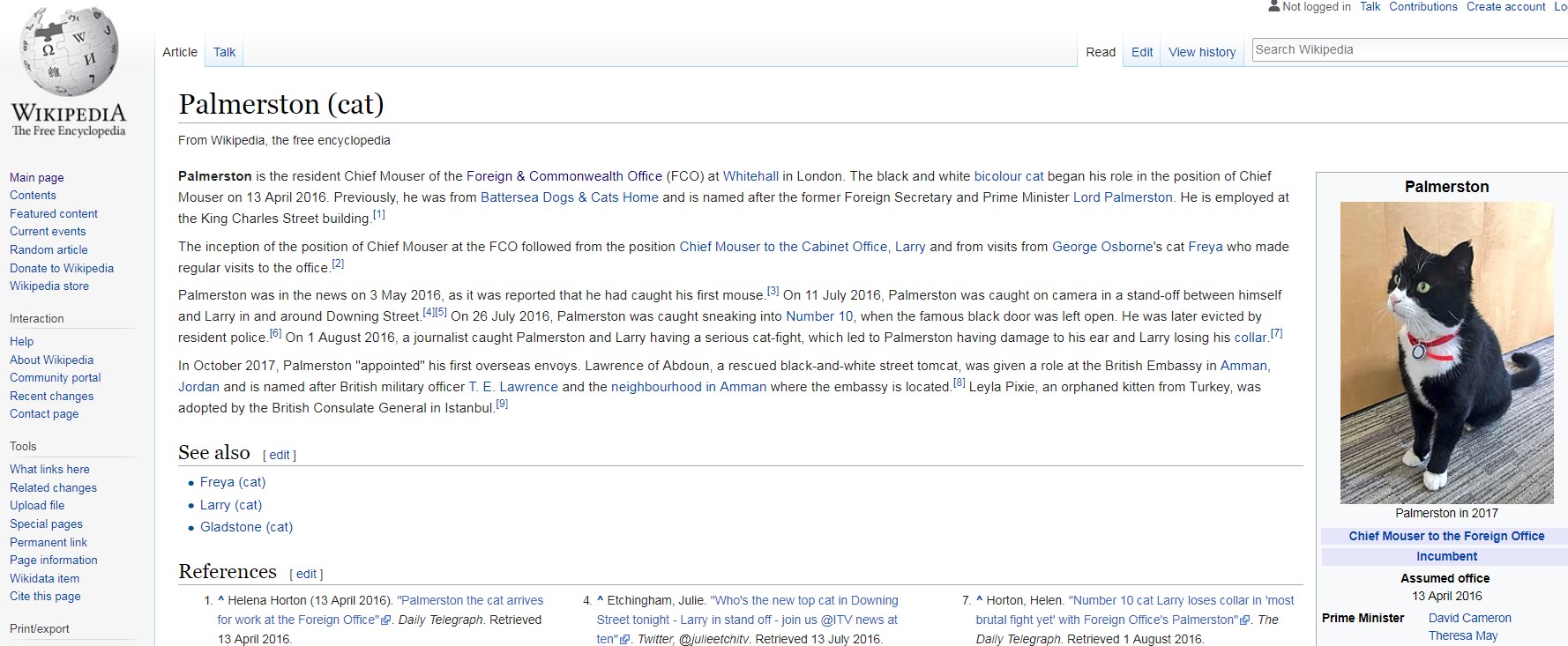Open Page information link

(54, 560)
